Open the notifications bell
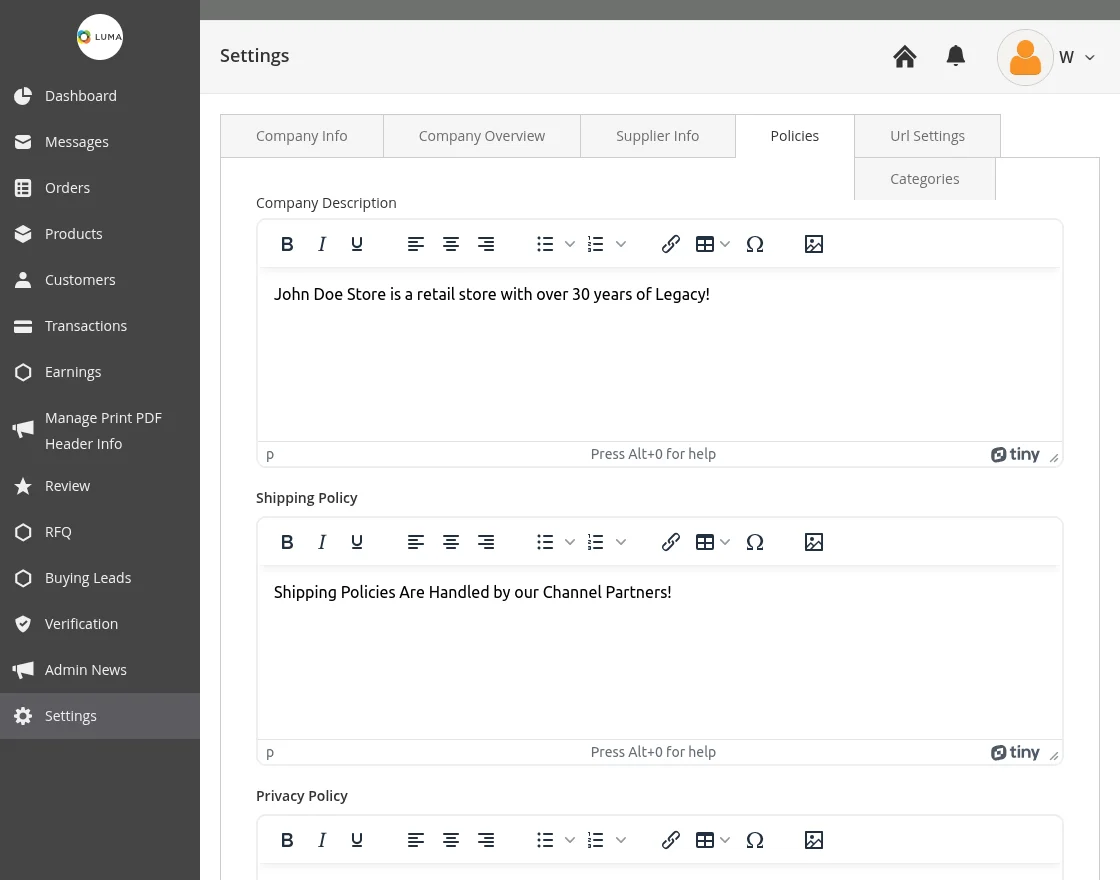This screenshot has width=1120, height=880. click(956, 56)
